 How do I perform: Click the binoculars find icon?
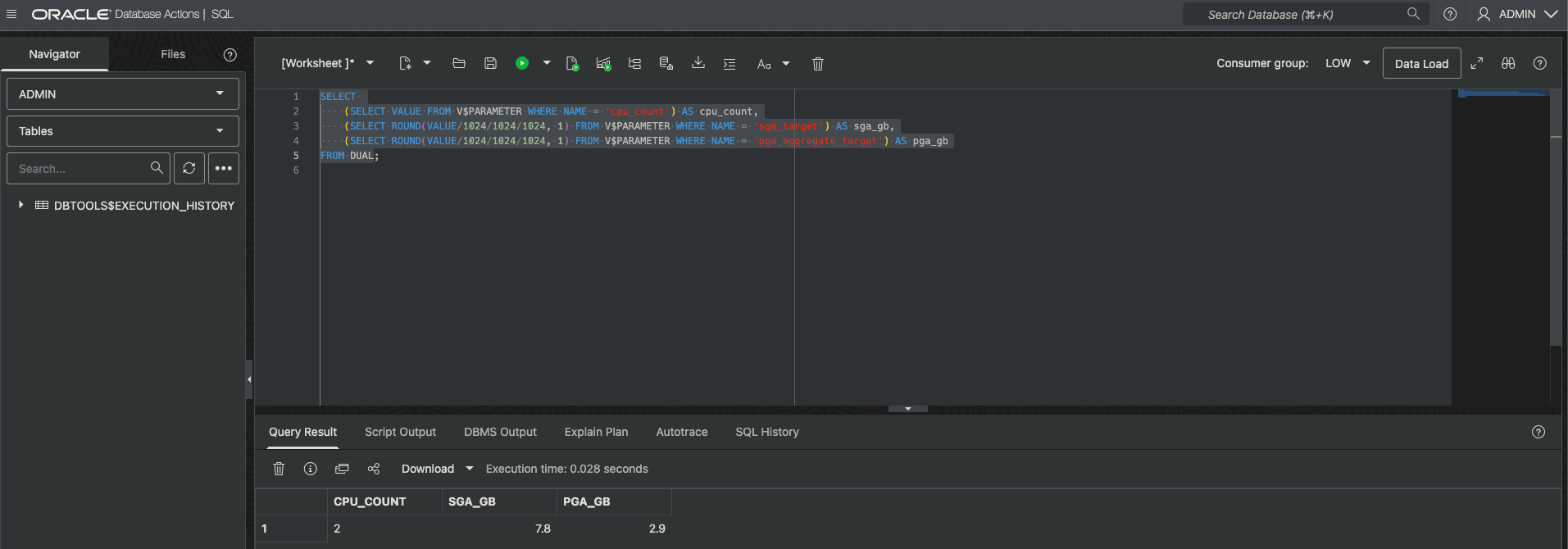[x=1508, y=63]
